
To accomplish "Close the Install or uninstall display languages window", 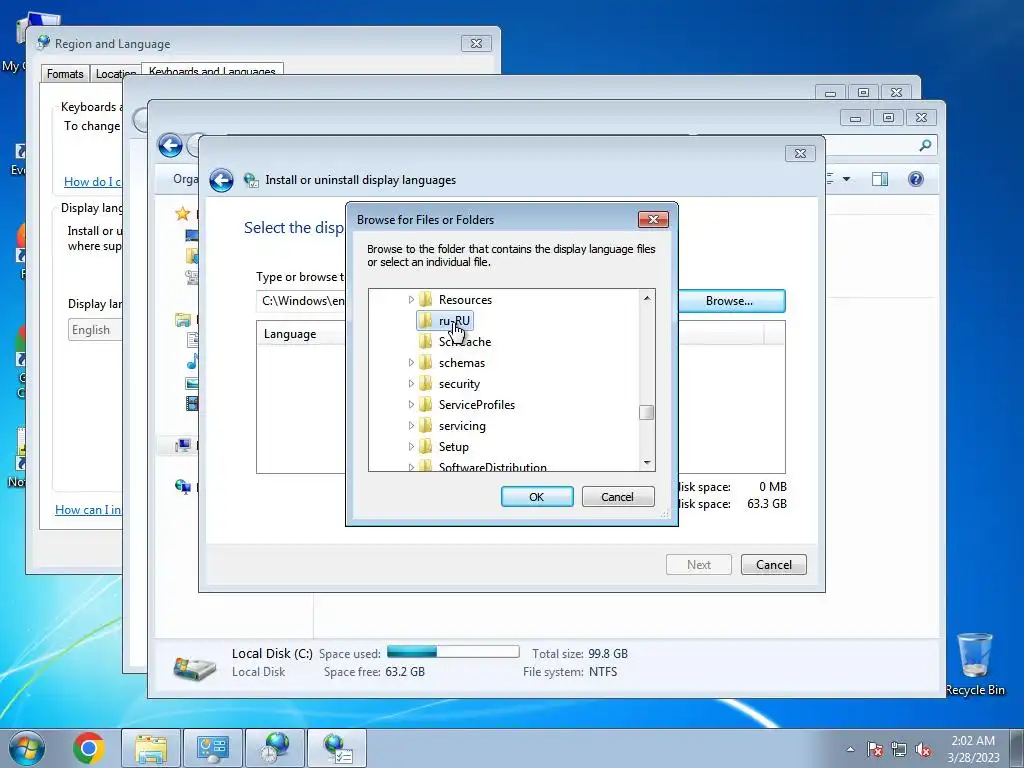I will tap(800, 153).
